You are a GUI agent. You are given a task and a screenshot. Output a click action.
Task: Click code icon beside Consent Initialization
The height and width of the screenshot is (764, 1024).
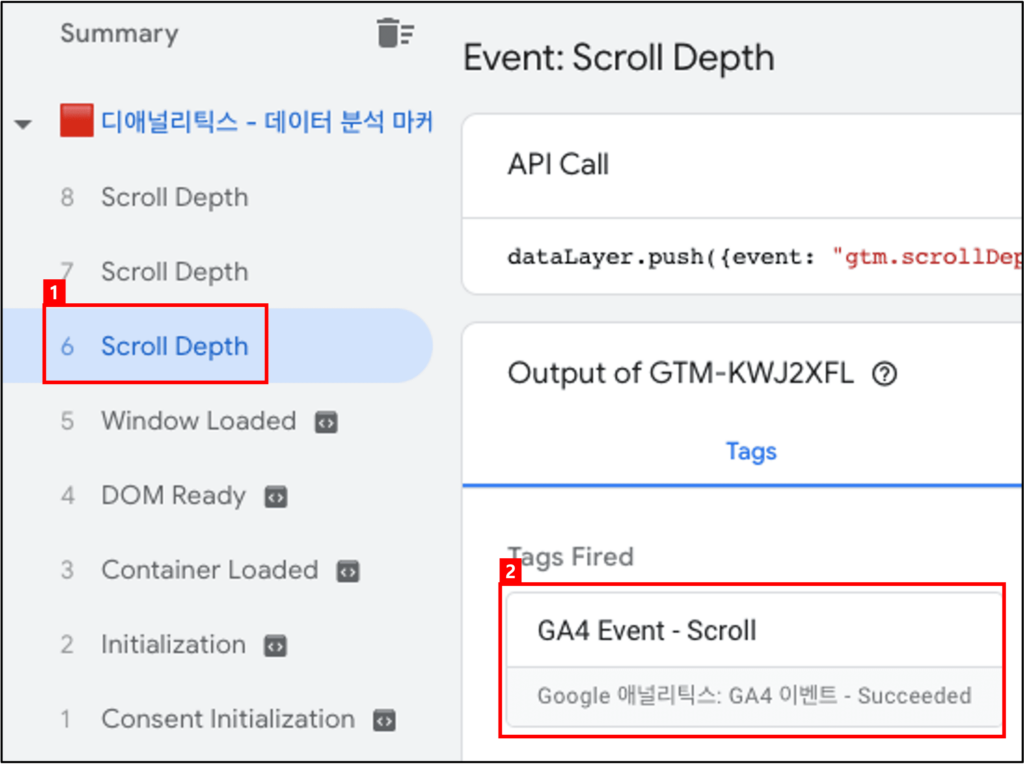[x=384, y=720]
